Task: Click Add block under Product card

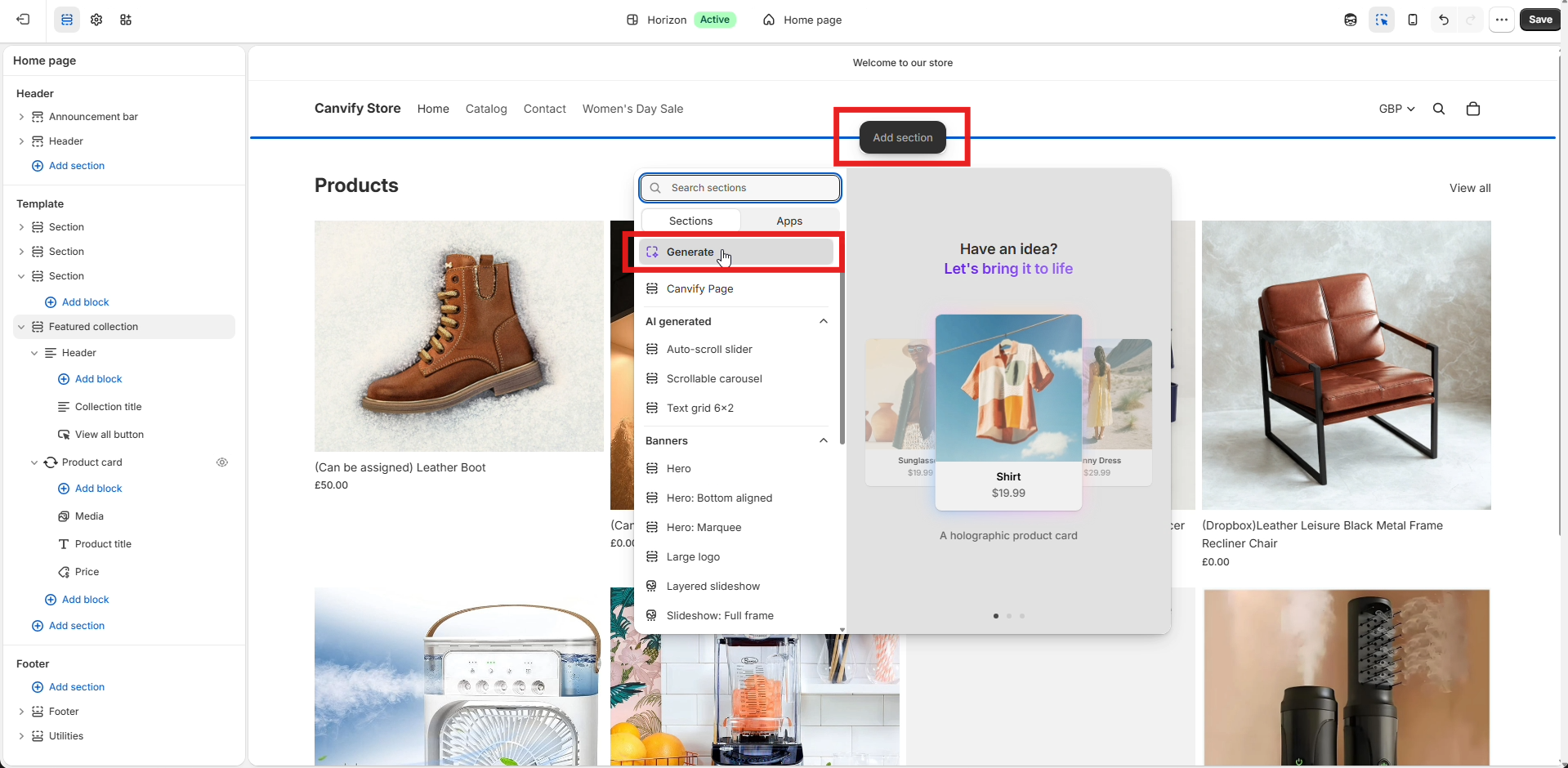Action: tap(90, 489)
